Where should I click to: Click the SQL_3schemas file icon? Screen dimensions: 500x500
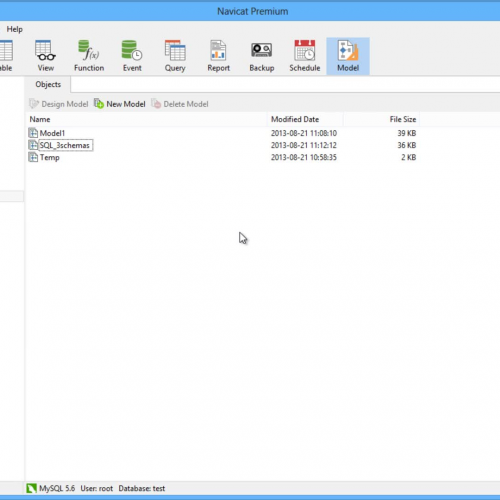click(x=33, y=145)
